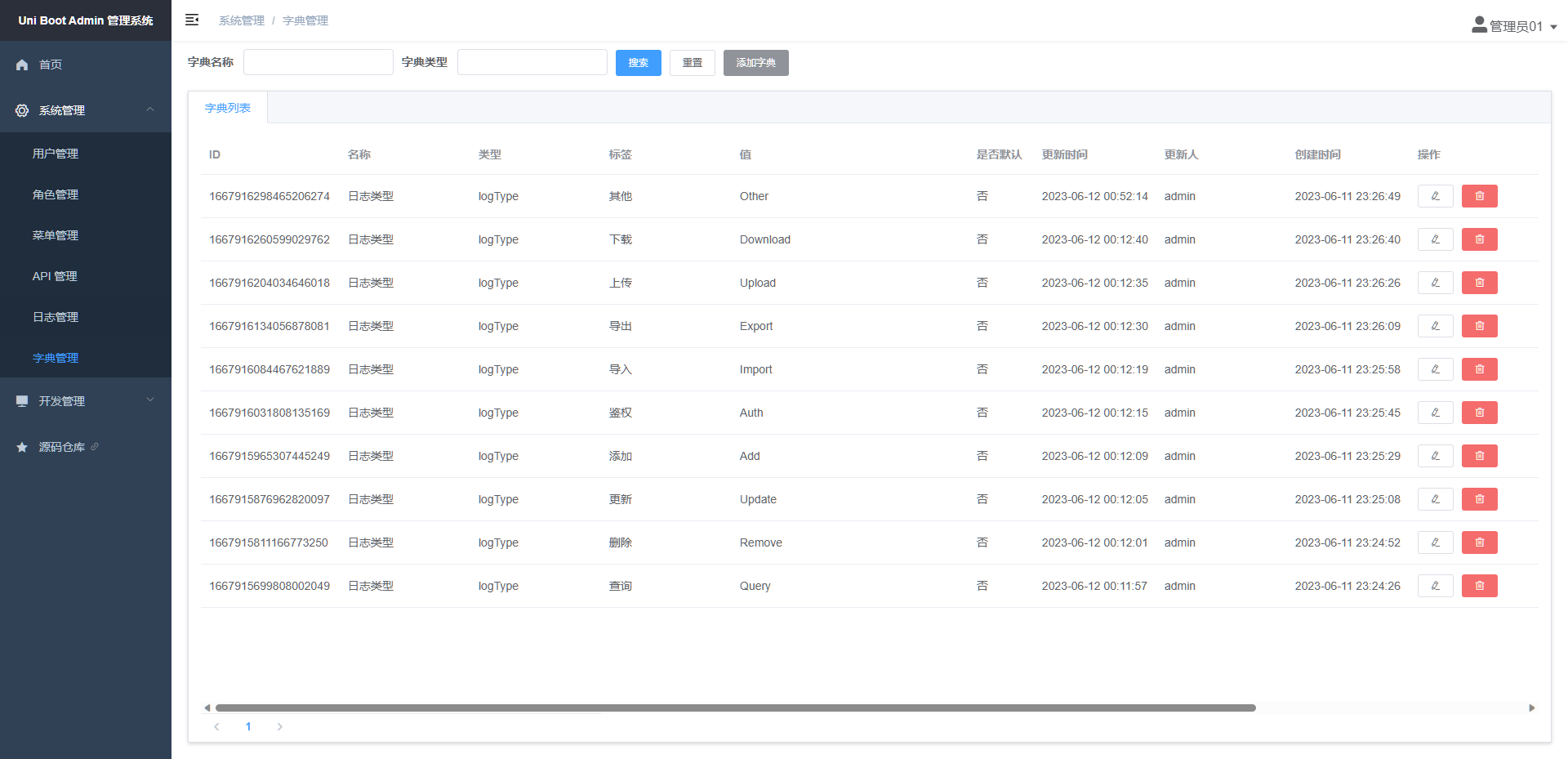Edit the Auth dictionary entry
The width and height of the screenshot is (1568, 759).
[1435, 413]
